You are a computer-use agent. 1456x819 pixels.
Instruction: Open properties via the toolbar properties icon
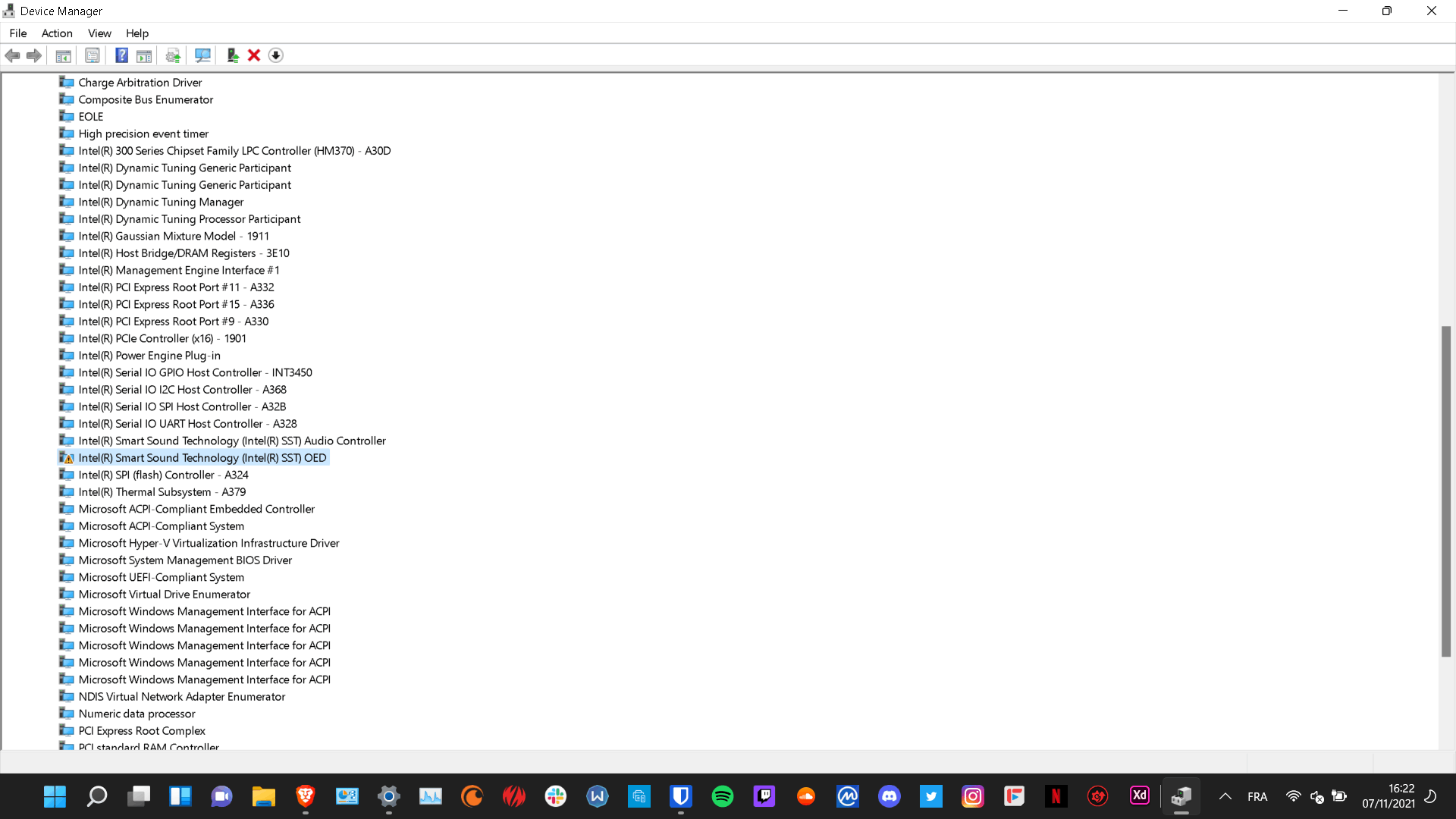[x=92, y=55]
